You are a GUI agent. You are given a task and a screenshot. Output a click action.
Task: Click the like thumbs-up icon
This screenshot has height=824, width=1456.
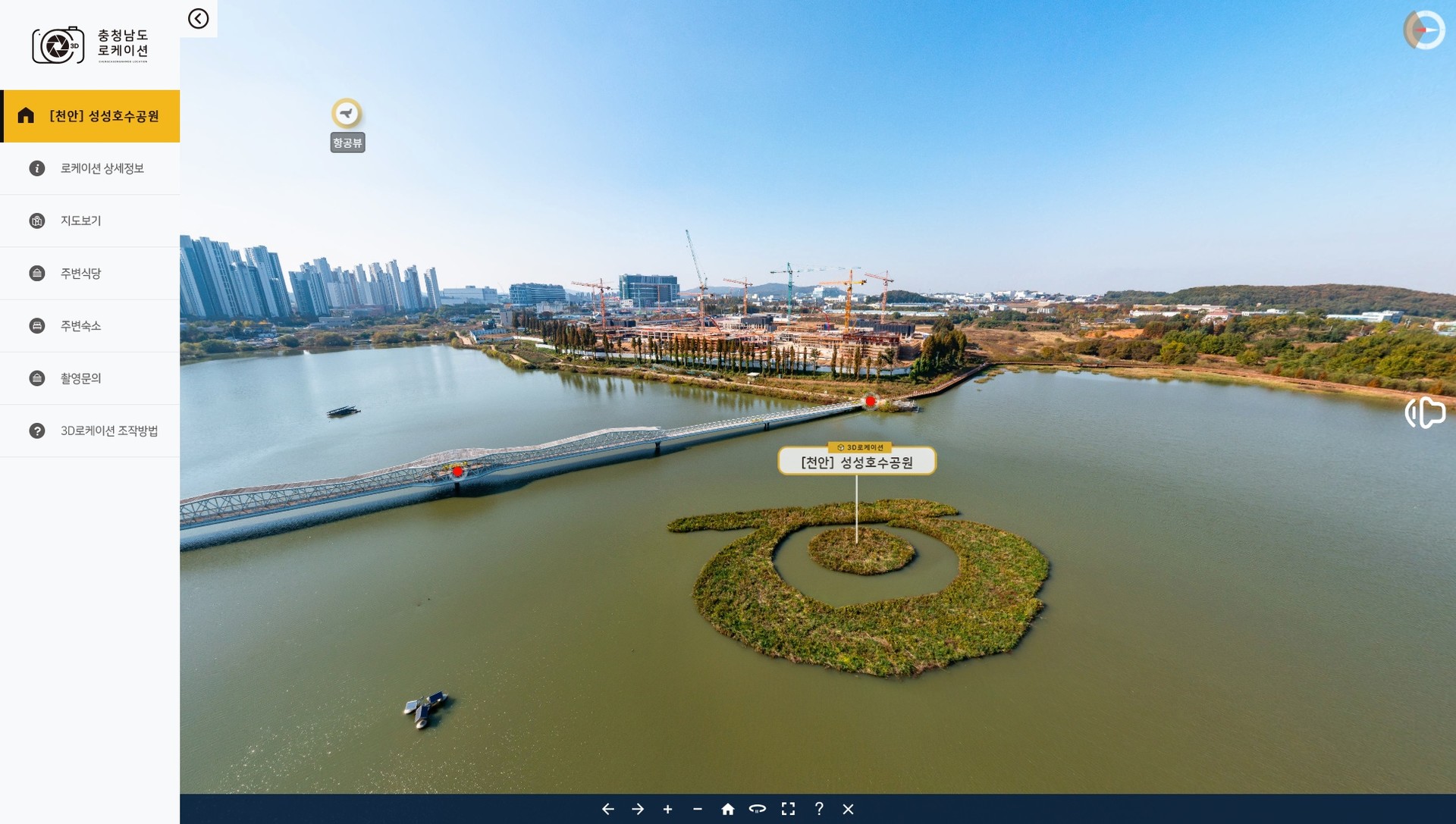coord(1426,413)
